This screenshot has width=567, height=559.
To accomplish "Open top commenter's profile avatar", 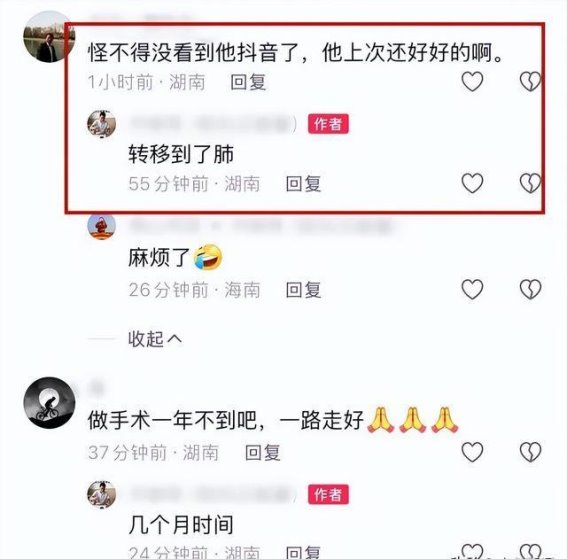I will [x=49, y=37].
